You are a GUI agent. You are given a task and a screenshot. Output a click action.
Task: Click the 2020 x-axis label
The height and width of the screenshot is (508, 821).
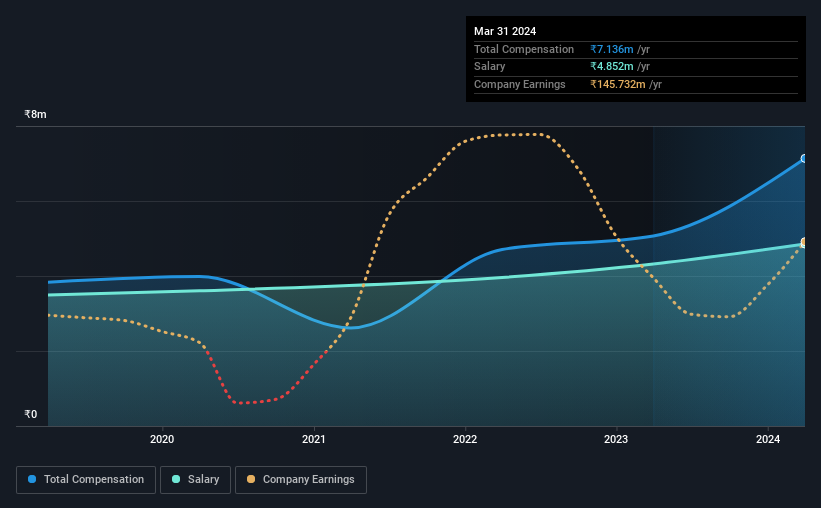coord(162,439)
